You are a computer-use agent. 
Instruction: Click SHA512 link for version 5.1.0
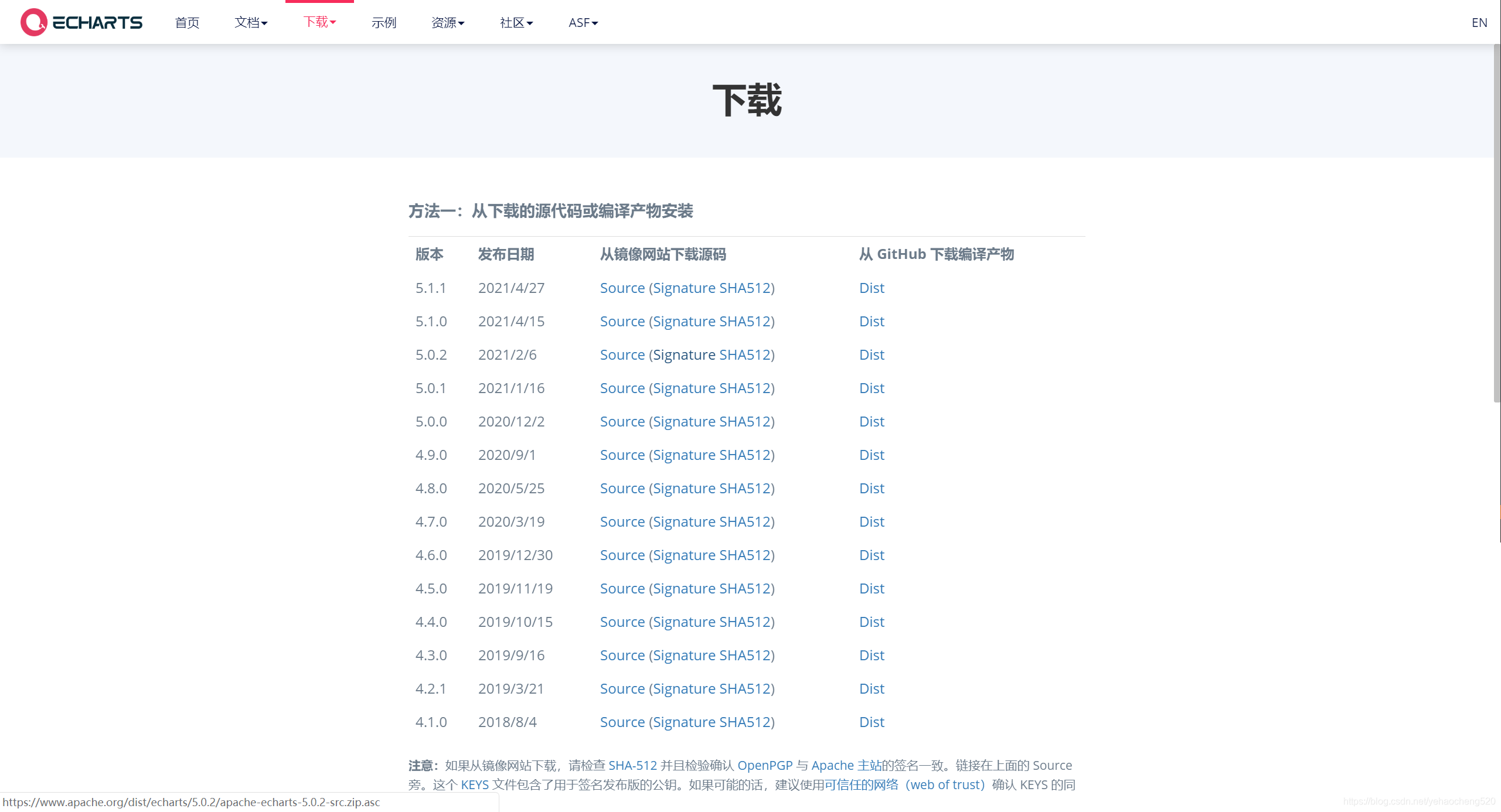(744, 321)
